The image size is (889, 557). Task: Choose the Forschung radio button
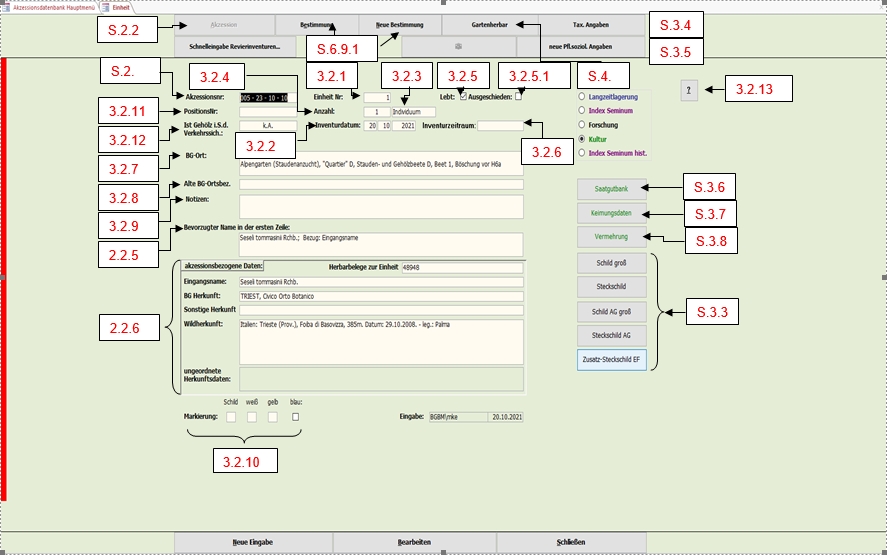pyautogui.click(x=582, y=125)
